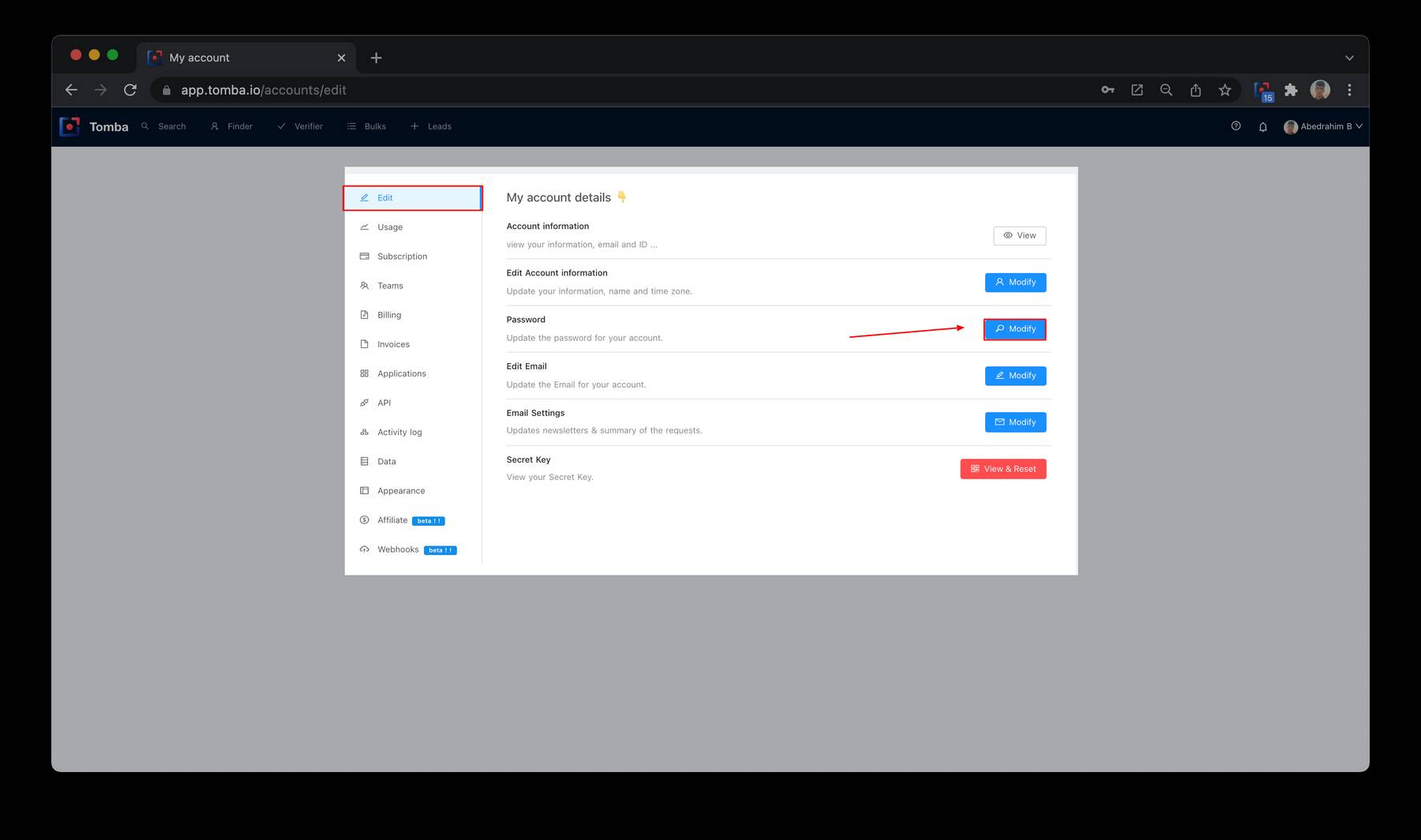Click the Chrome profile avatar
1421x840 pixels.
click(1320, 90)
